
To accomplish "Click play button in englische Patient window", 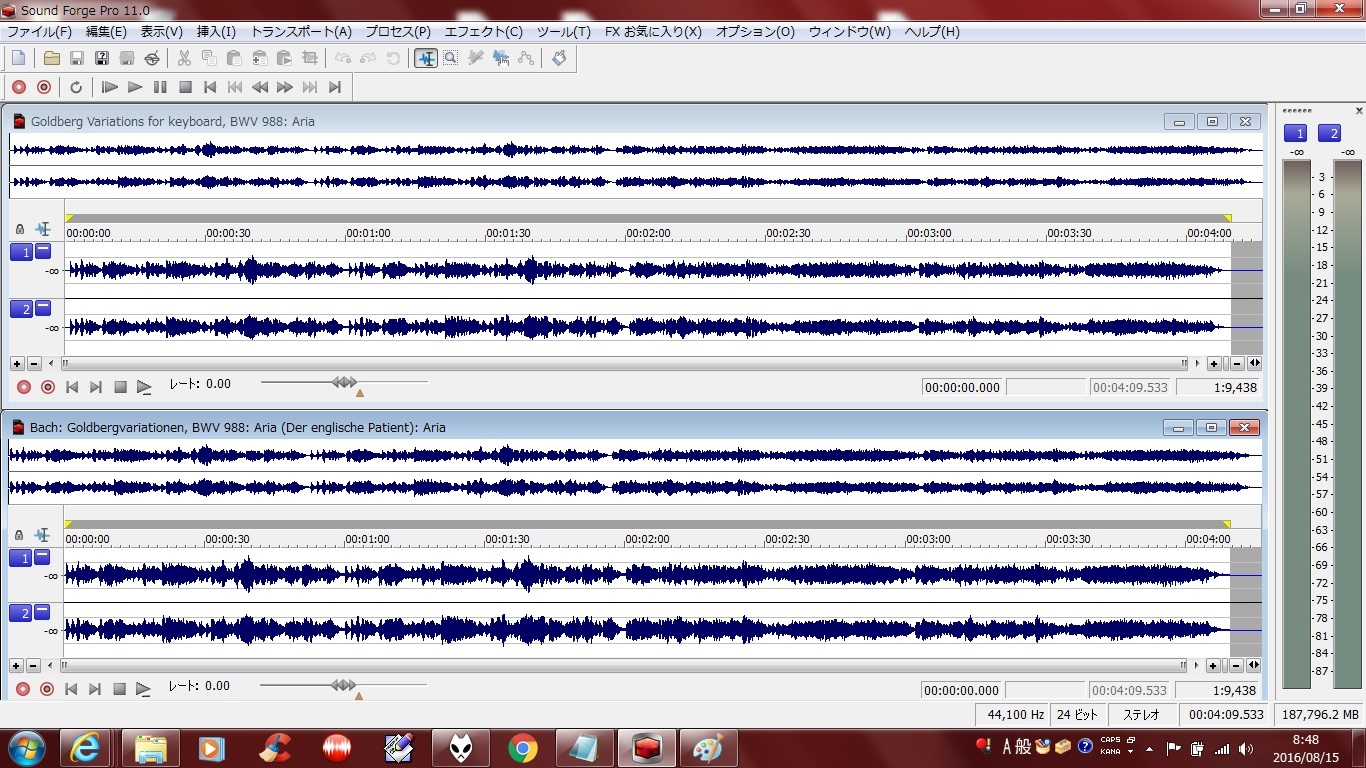I will point(144,689).
